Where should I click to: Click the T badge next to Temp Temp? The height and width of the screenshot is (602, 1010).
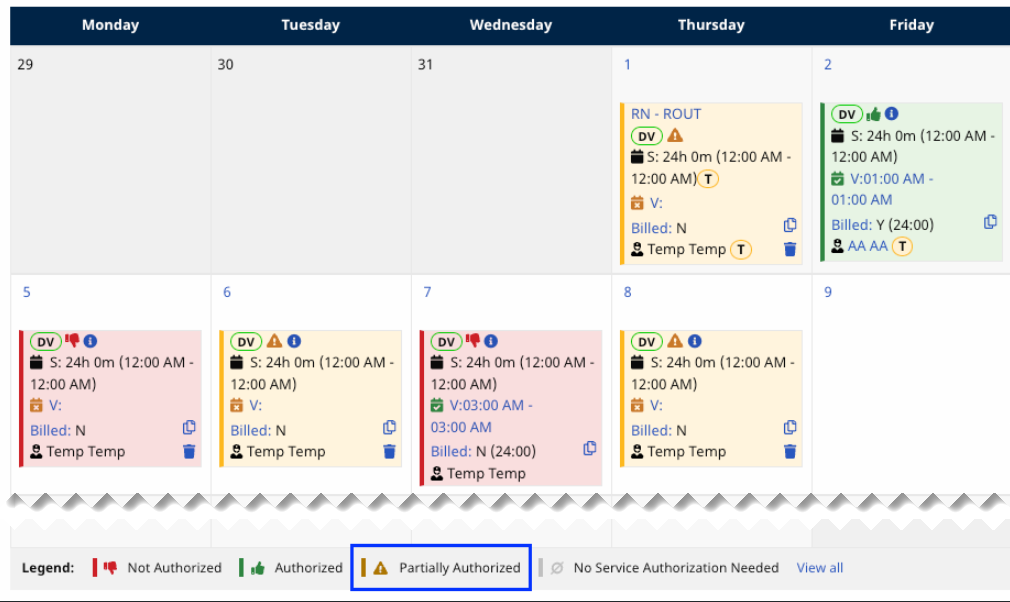(740, 249)
